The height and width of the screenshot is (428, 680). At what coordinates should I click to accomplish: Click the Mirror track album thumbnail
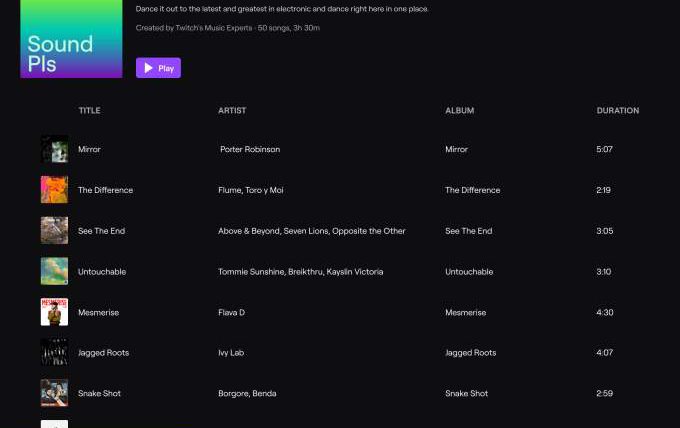coord(54,149)
